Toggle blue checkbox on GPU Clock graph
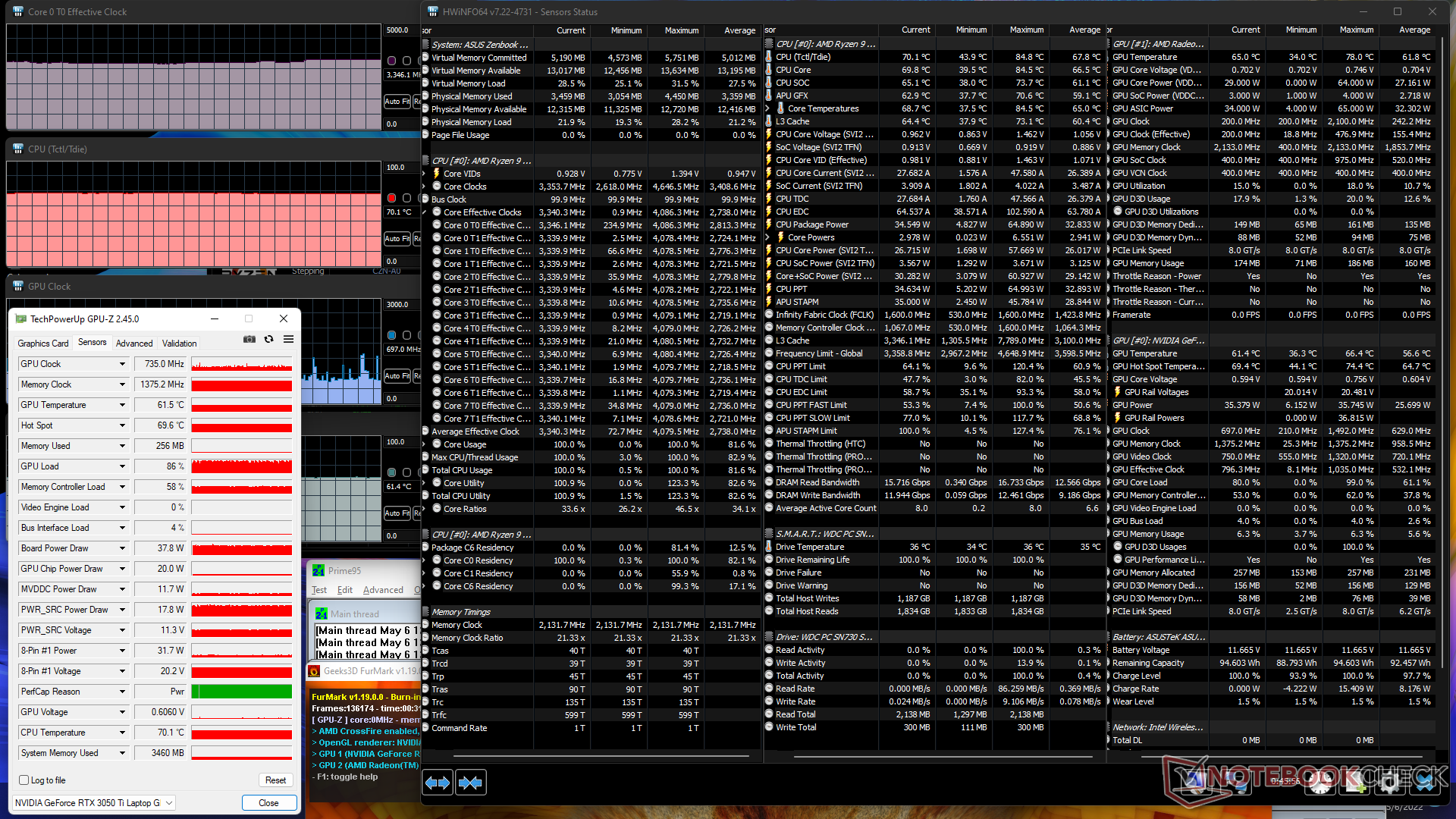1456x819 pixels. coord(391,335)
